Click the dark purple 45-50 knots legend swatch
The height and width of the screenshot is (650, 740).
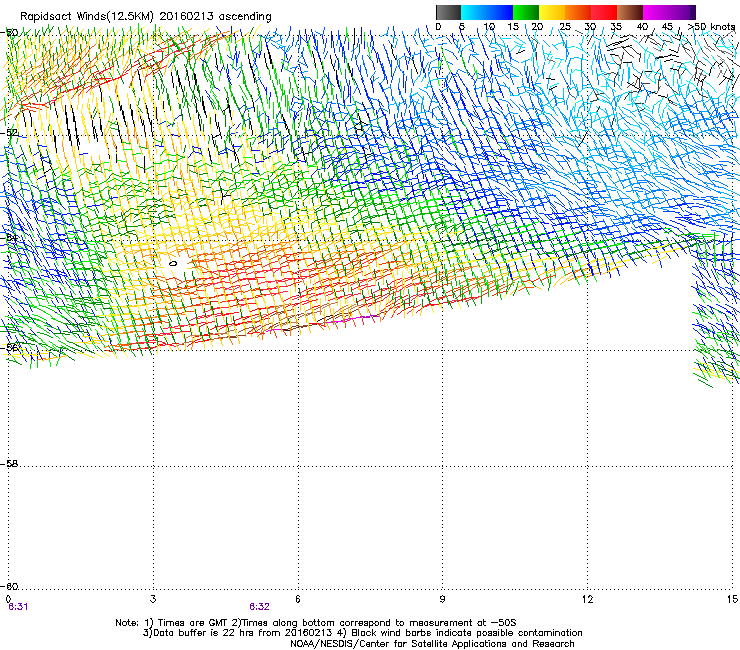682,12
